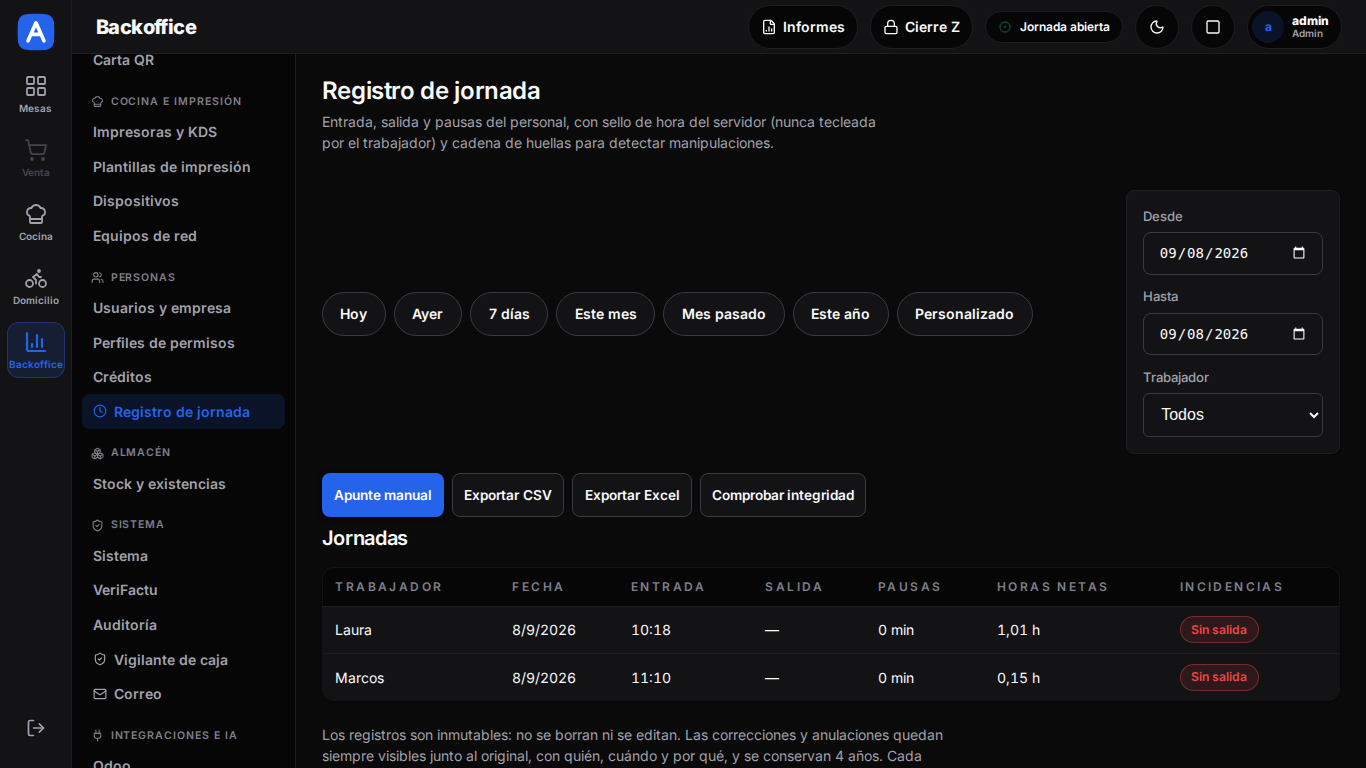Click the Sin salida badge for Laura
Viewport: 1366px width, 768px height.
point(1219,630)
